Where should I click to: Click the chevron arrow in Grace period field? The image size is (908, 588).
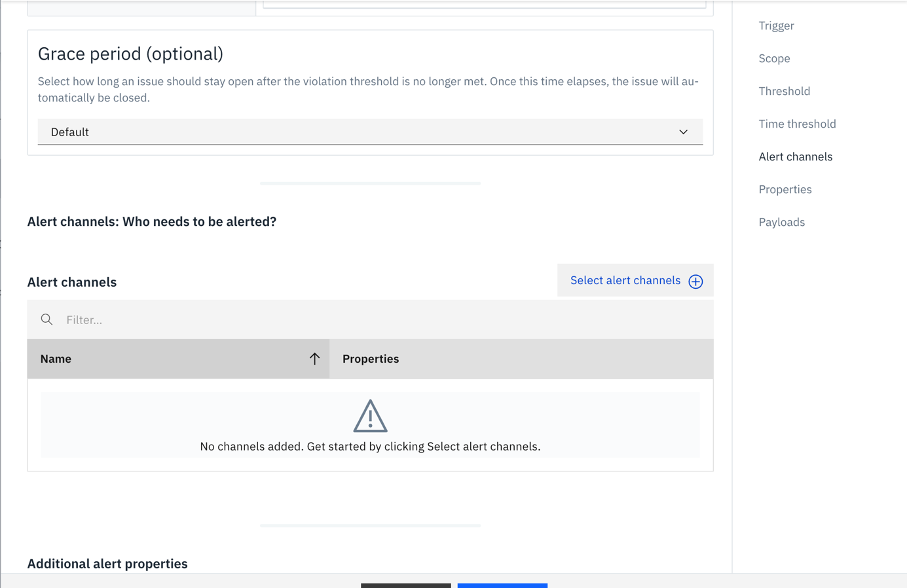683,132
